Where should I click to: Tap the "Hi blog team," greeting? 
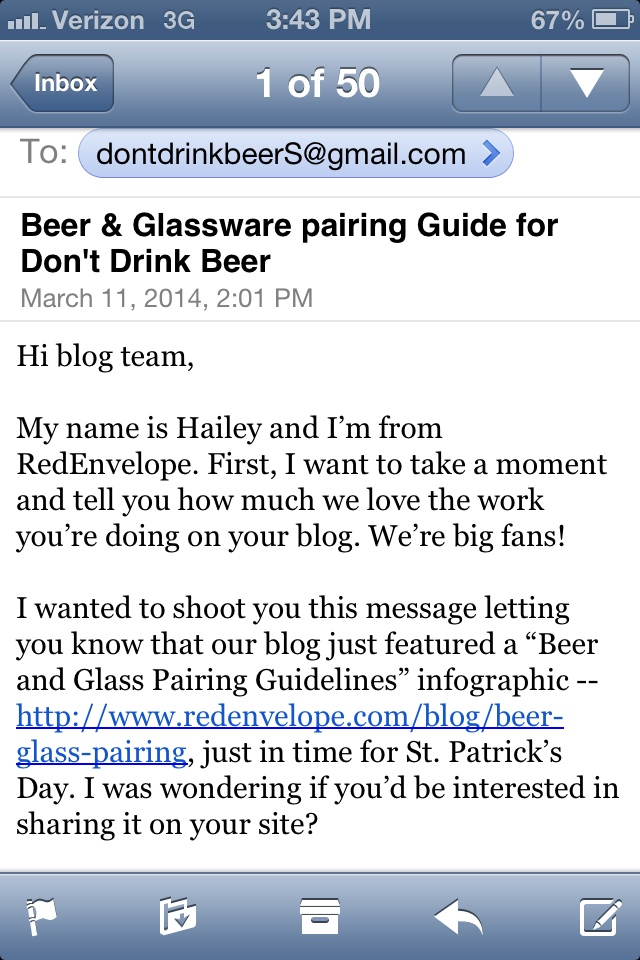104,356
